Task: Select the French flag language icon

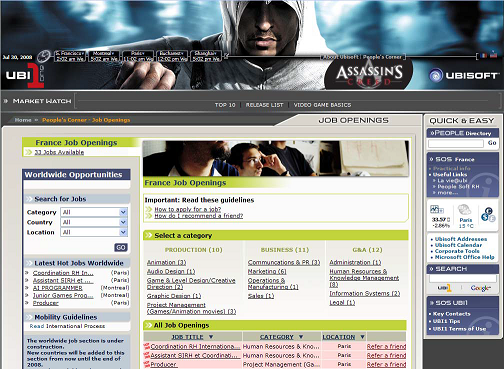Action: click(484, 55)
